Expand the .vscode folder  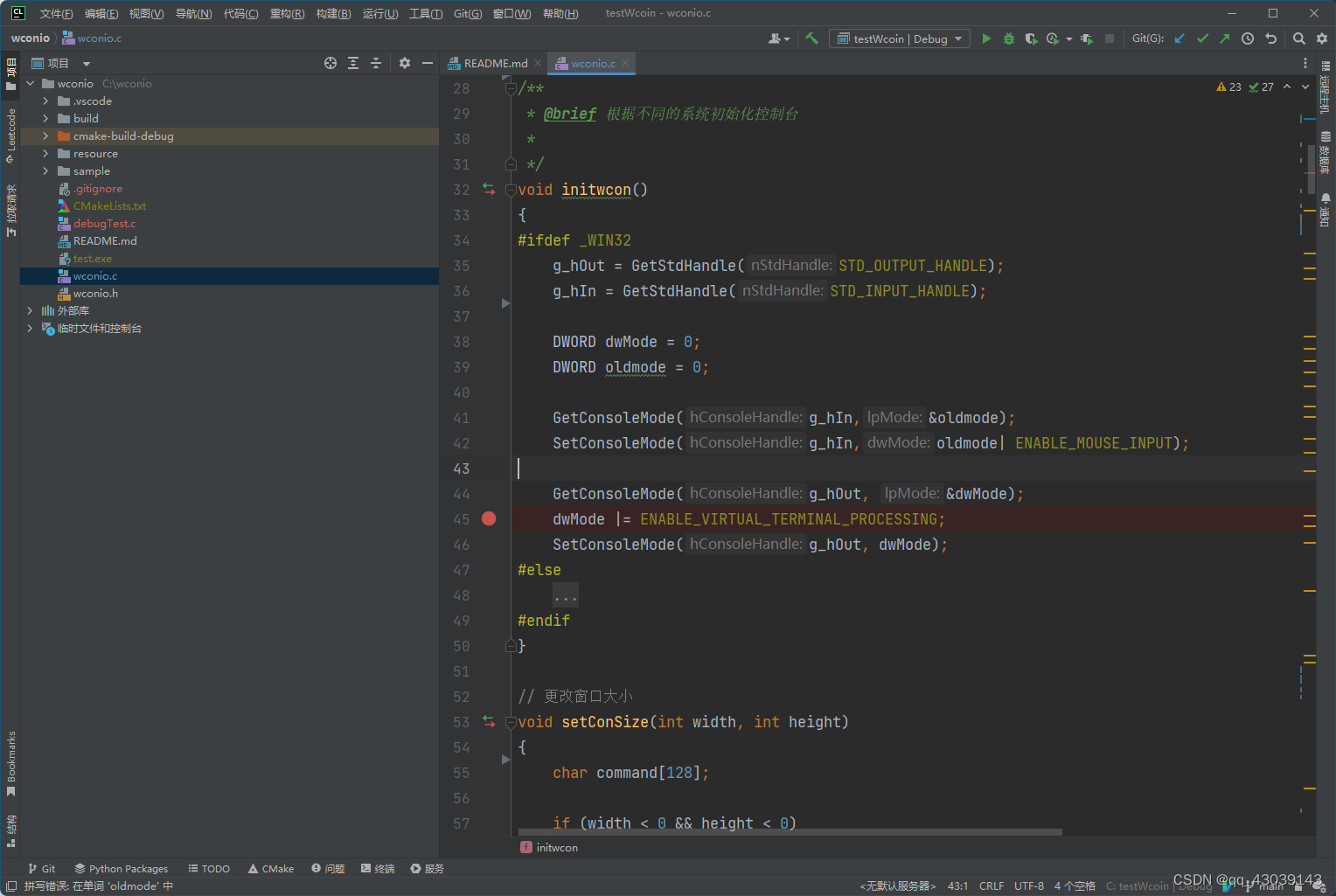tap(45, 101)
